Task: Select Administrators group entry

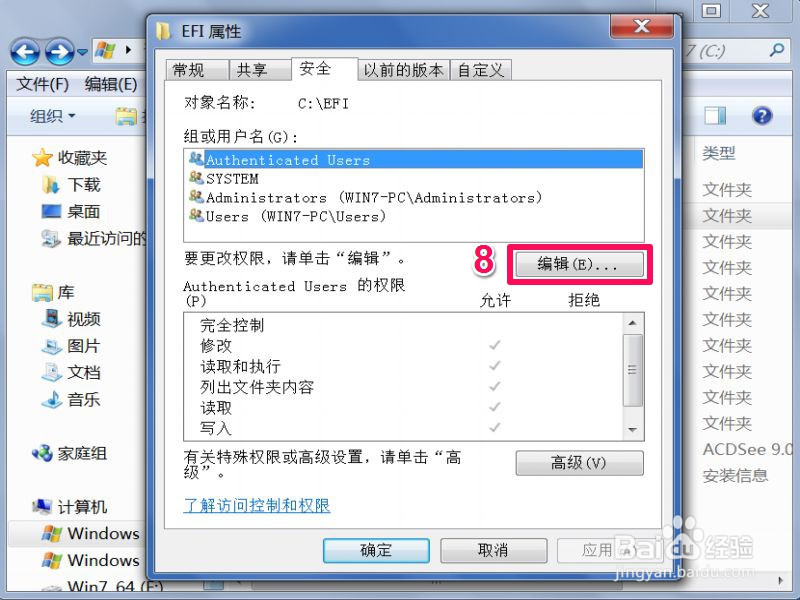Action: pyautogui.click(x=365, y=197)
